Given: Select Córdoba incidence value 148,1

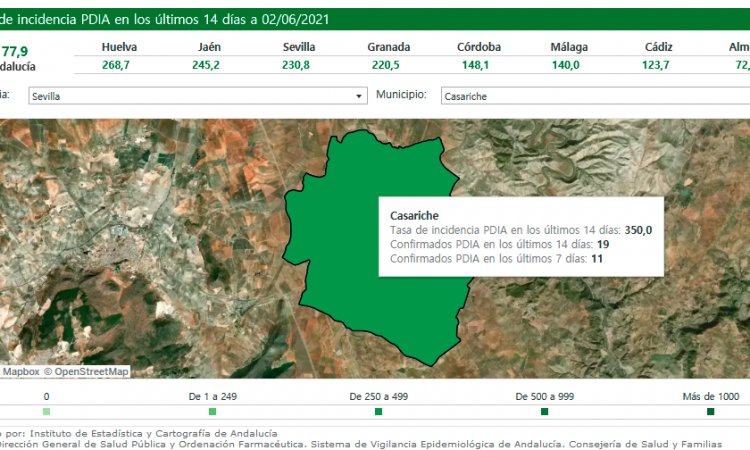Looking at the screenshot, I should (476, 65).
